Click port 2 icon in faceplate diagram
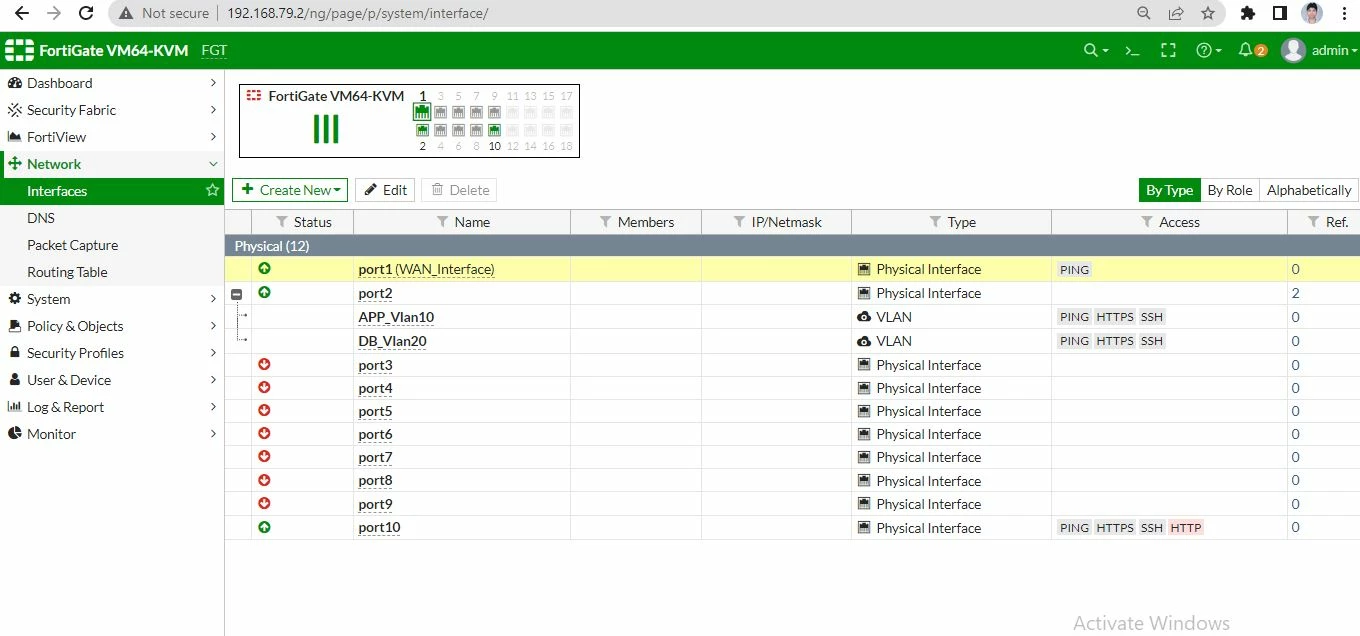Image resolution: width=1360 pixels, height=636 pixels. click(422, 130)
